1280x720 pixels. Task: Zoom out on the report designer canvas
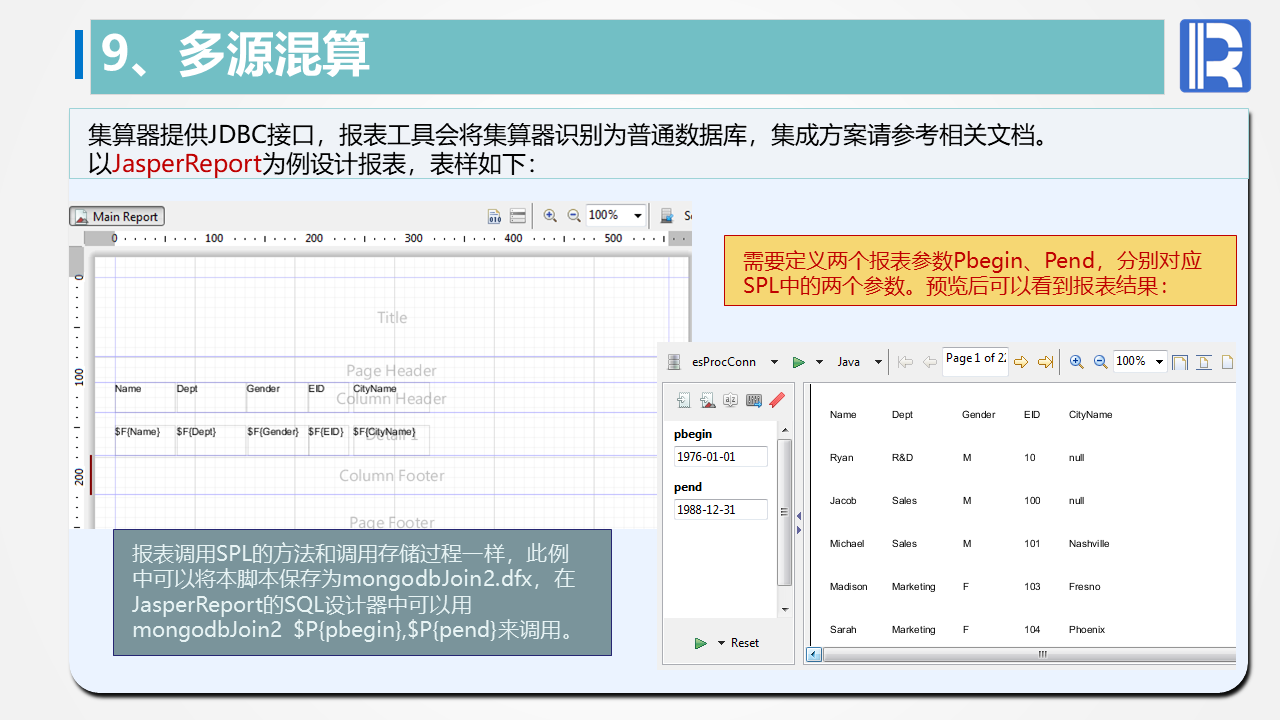[574, 216]
